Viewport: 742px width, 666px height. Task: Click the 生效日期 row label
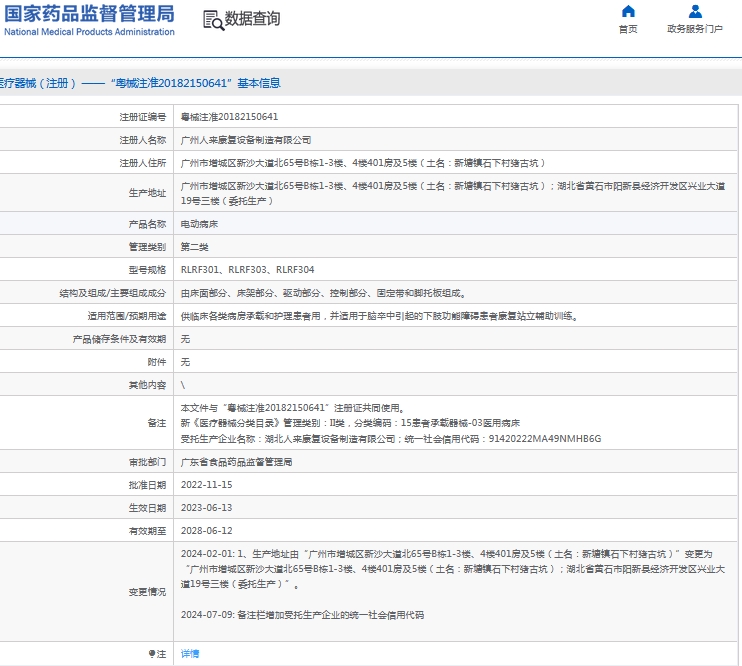(147, 508)
